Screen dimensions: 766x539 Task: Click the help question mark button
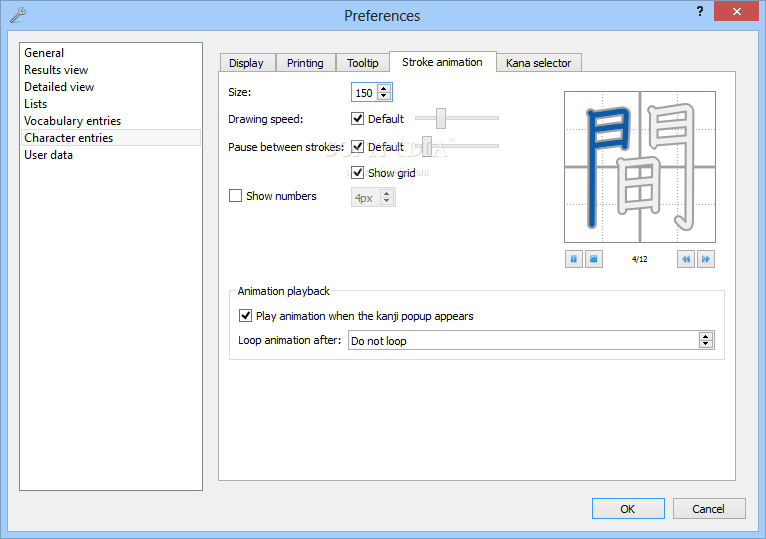pos(700,12)
